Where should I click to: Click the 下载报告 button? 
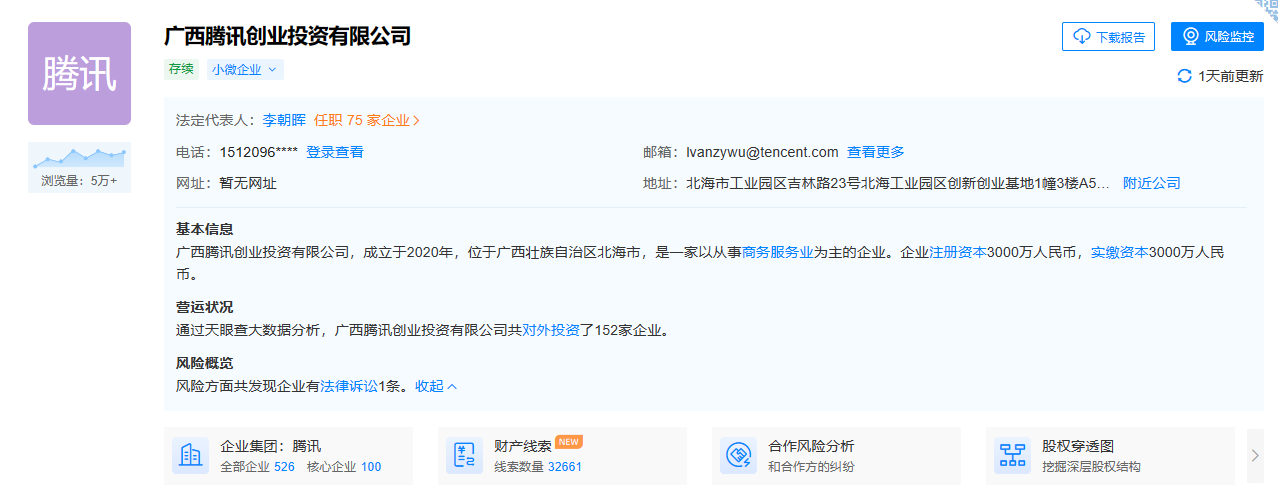(1108, 37)
